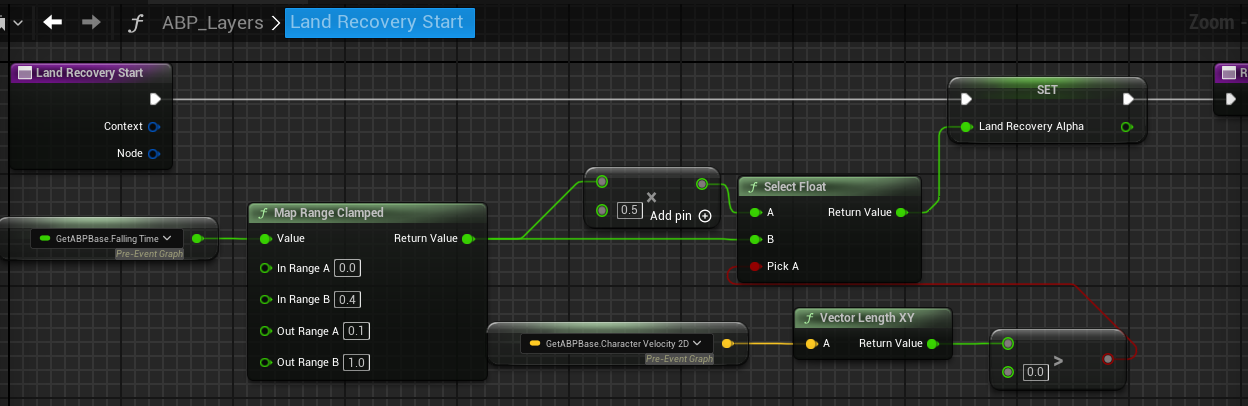This screenshot has height=406, width=1248.
Task: Click the SET node execution output pin
Action: tap(1128, 99)
